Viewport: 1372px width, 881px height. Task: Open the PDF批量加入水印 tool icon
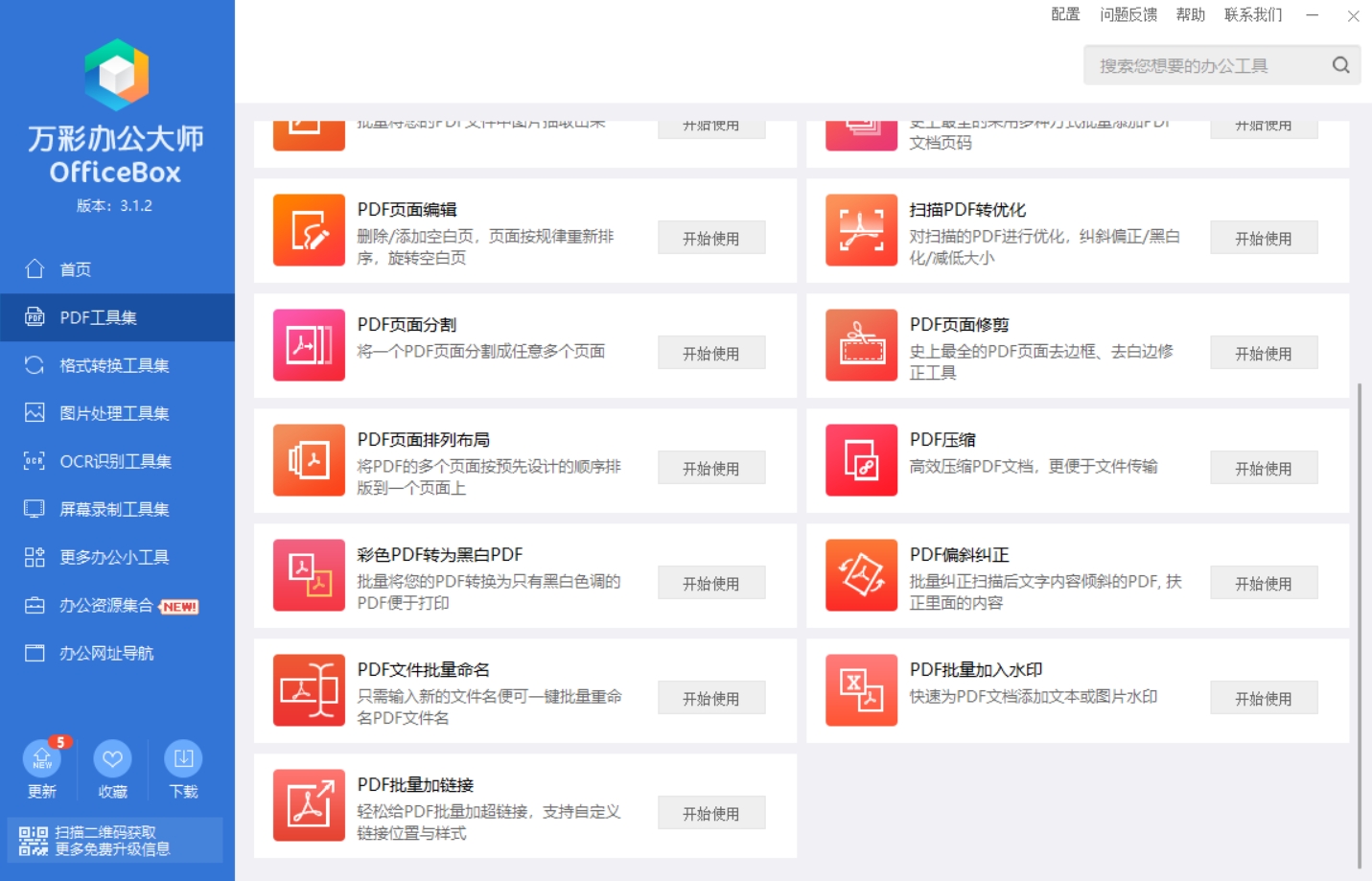pyautogui.click(x=861, y=690)
